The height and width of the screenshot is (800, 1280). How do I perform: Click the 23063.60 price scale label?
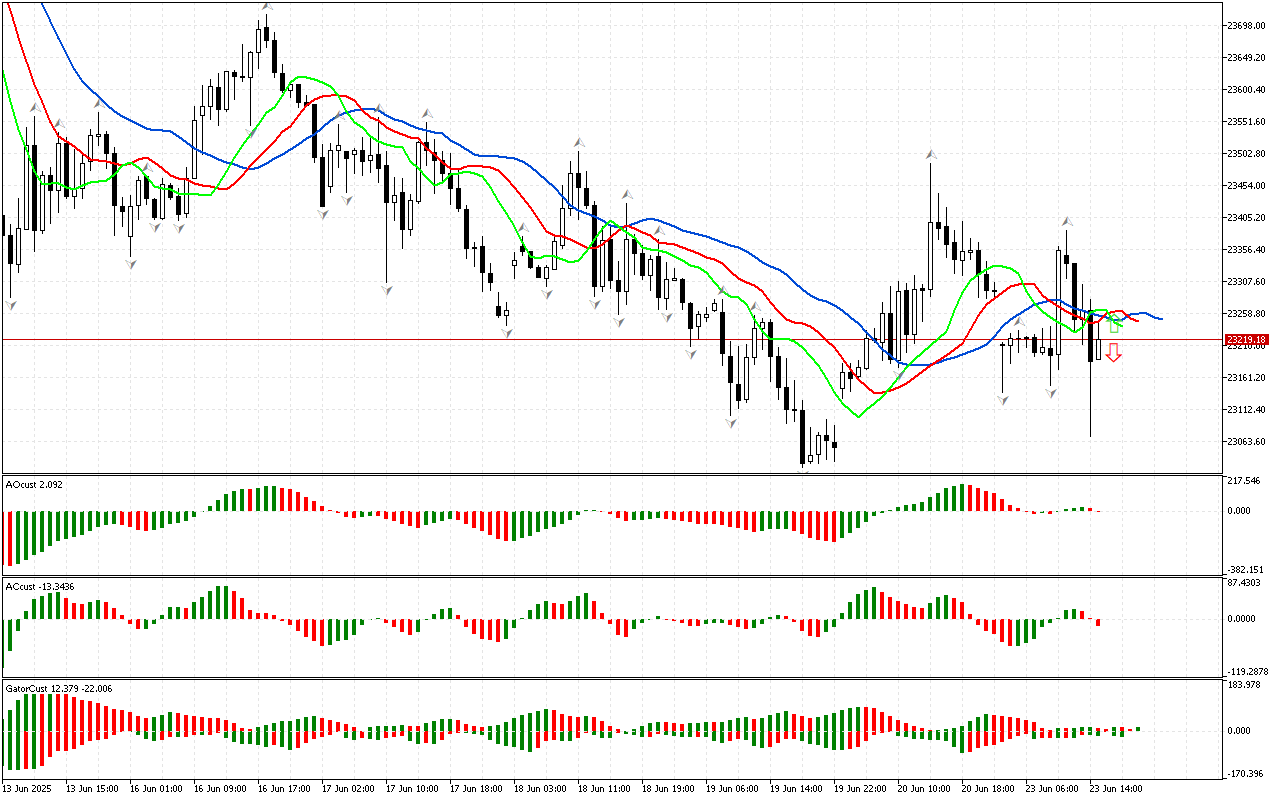[1246, 442]
